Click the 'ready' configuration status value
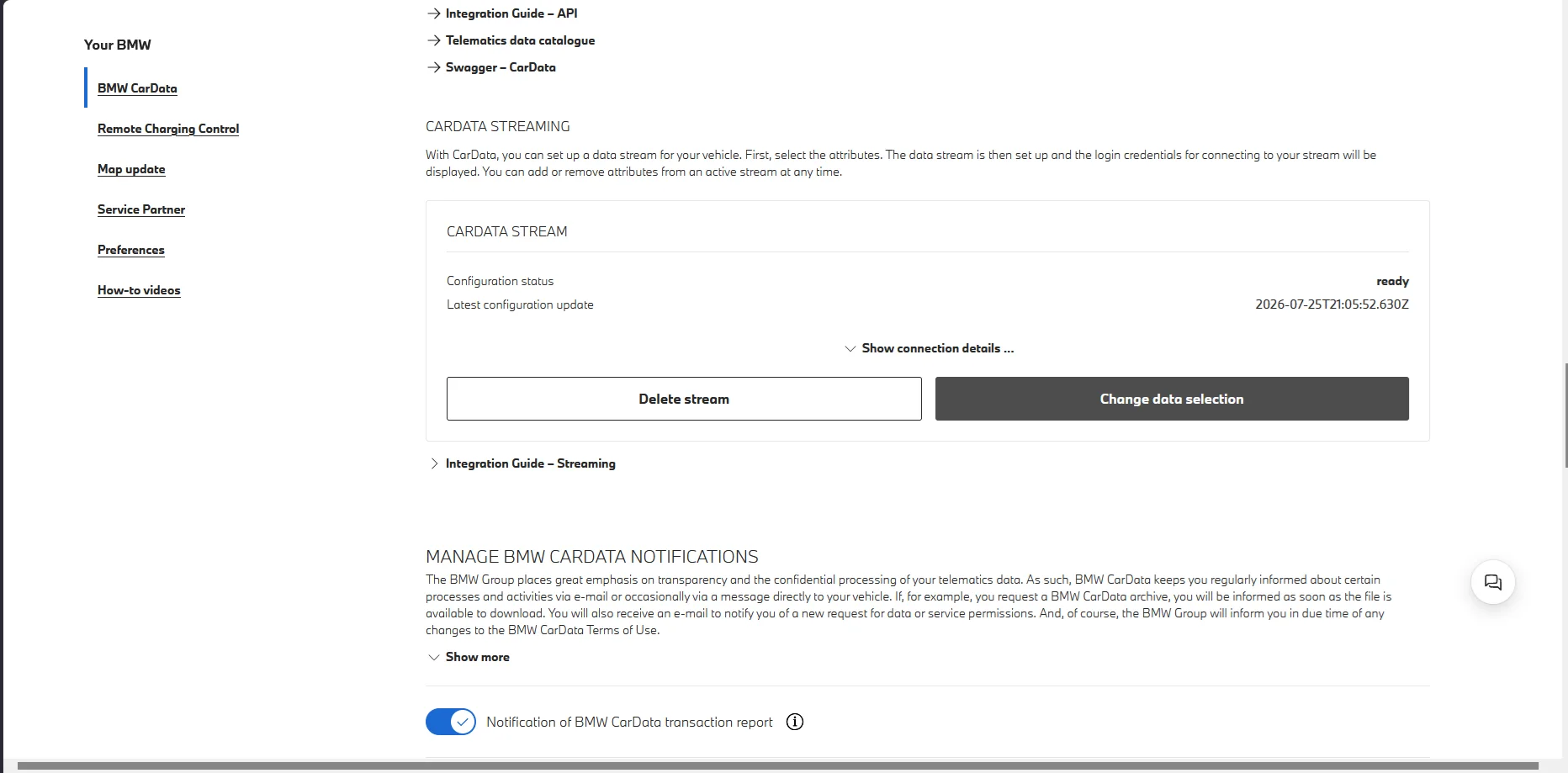 pyautogui.click(x=1392, y=281)
